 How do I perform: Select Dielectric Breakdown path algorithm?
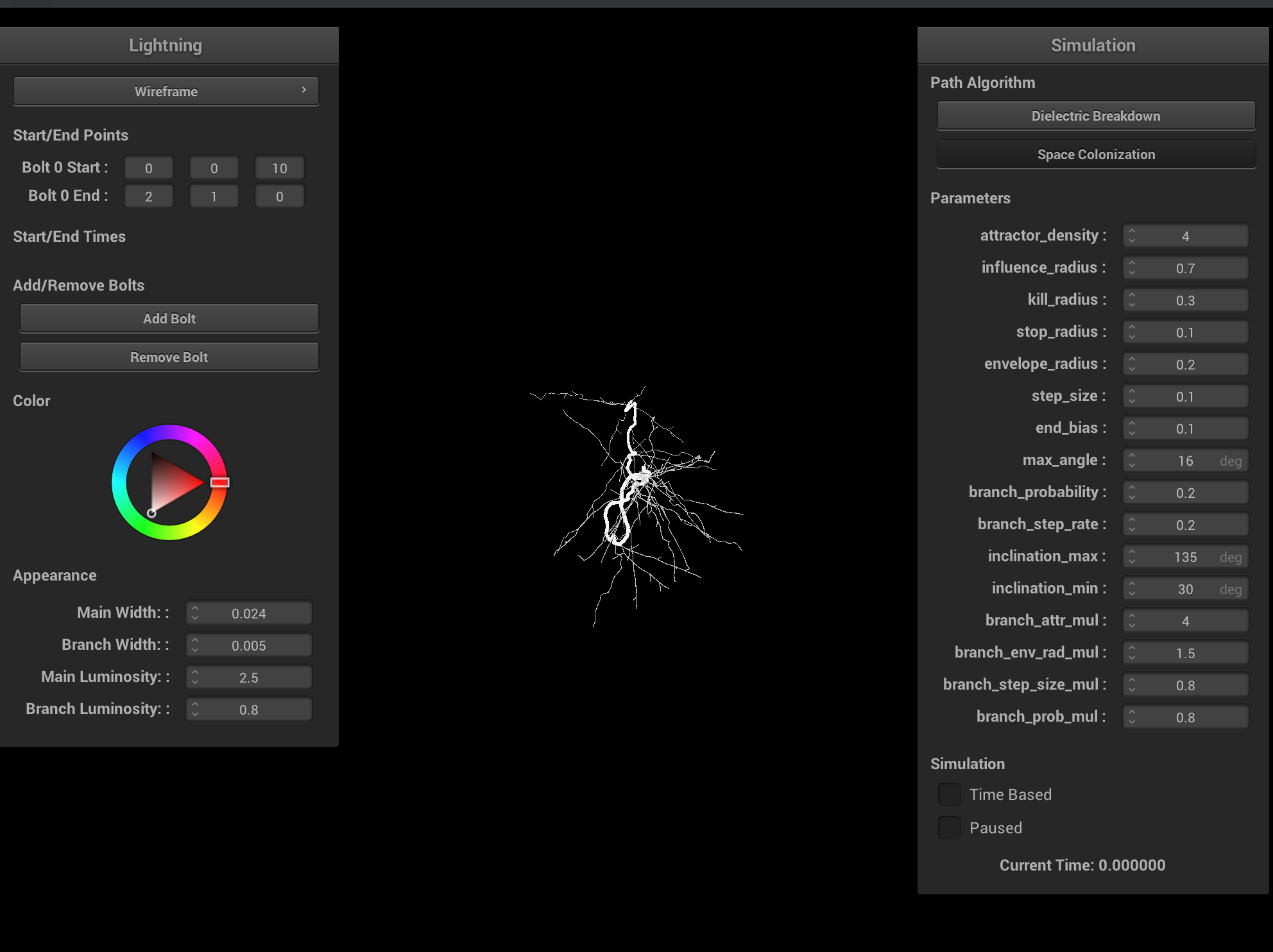pyautogui.click(x=1095, y=116)
